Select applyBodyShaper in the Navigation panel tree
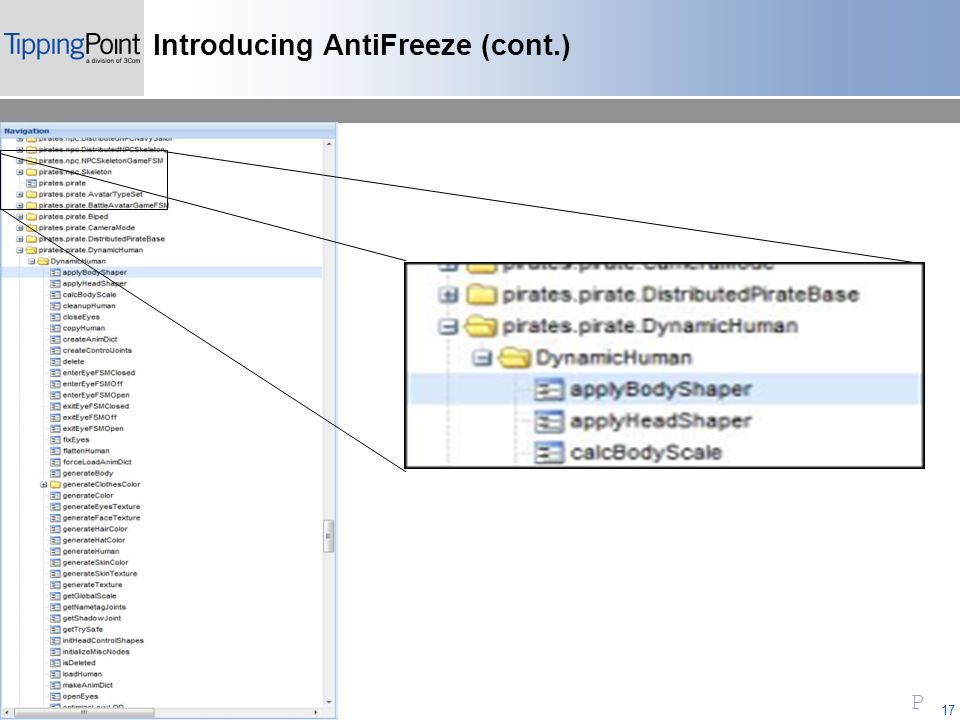The image size is (960, 720). point(94,272)
